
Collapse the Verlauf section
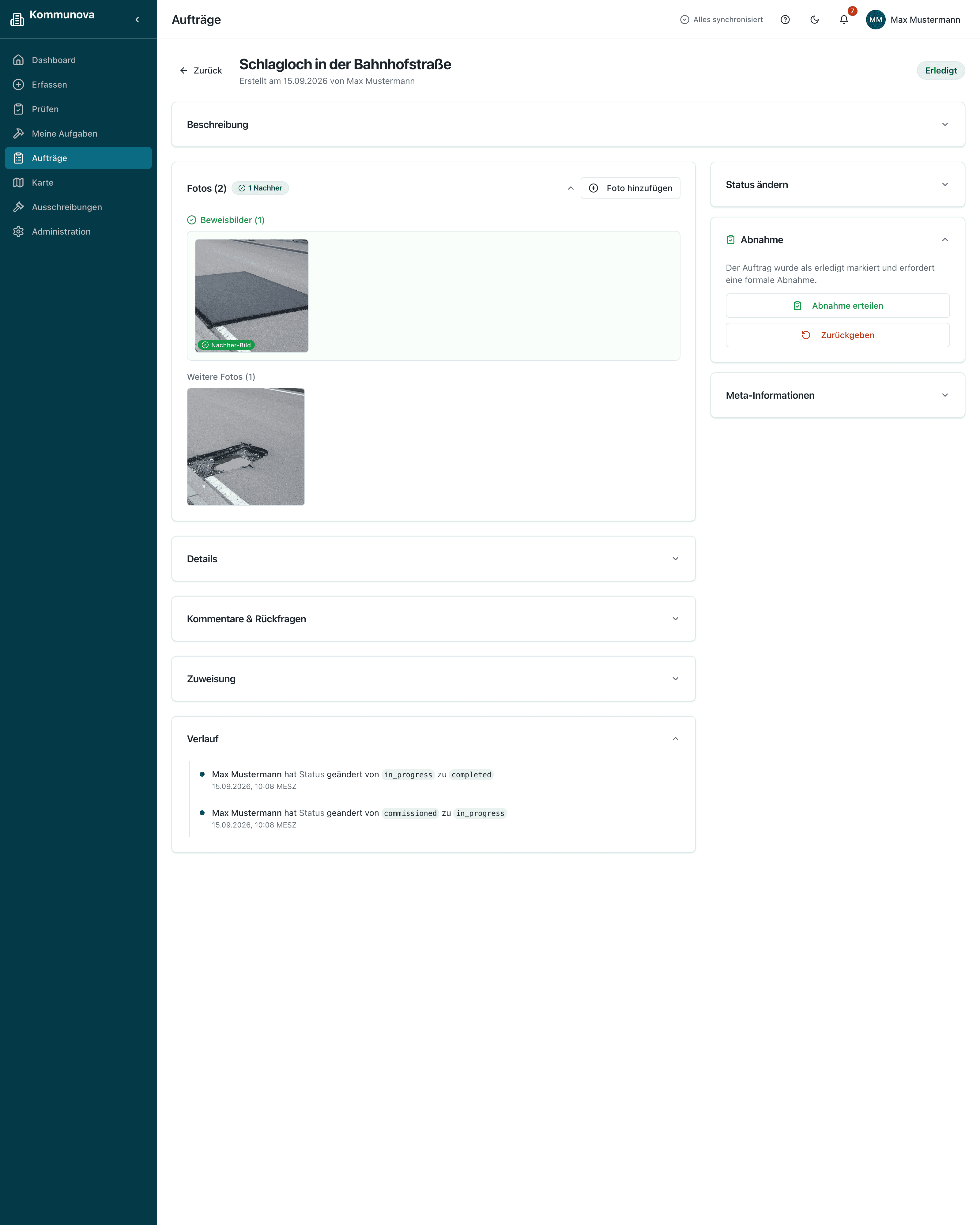(x=676, y=739)
